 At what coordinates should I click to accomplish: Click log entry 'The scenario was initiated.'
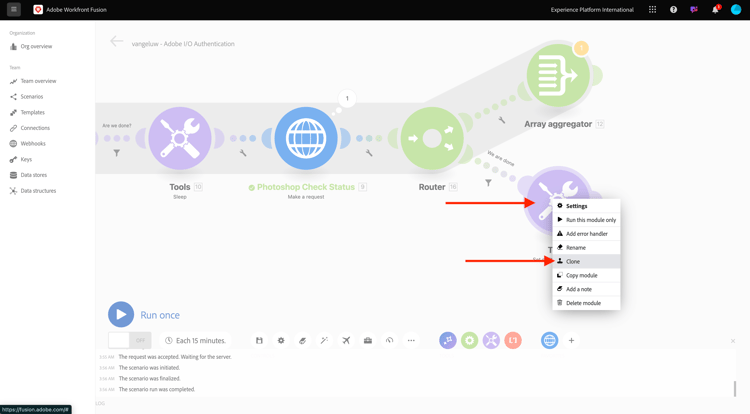coord(149,368)
